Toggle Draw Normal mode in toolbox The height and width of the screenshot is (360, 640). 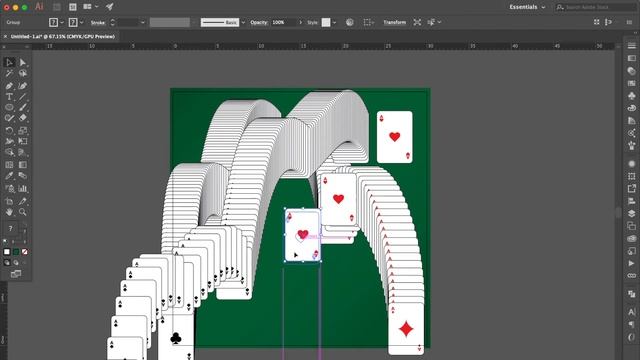click(7, 262)
